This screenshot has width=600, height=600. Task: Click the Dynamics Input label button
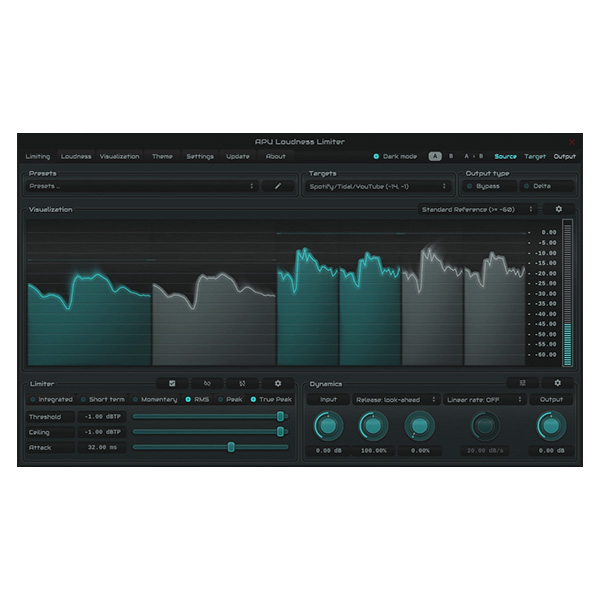(x=328, y=399)
